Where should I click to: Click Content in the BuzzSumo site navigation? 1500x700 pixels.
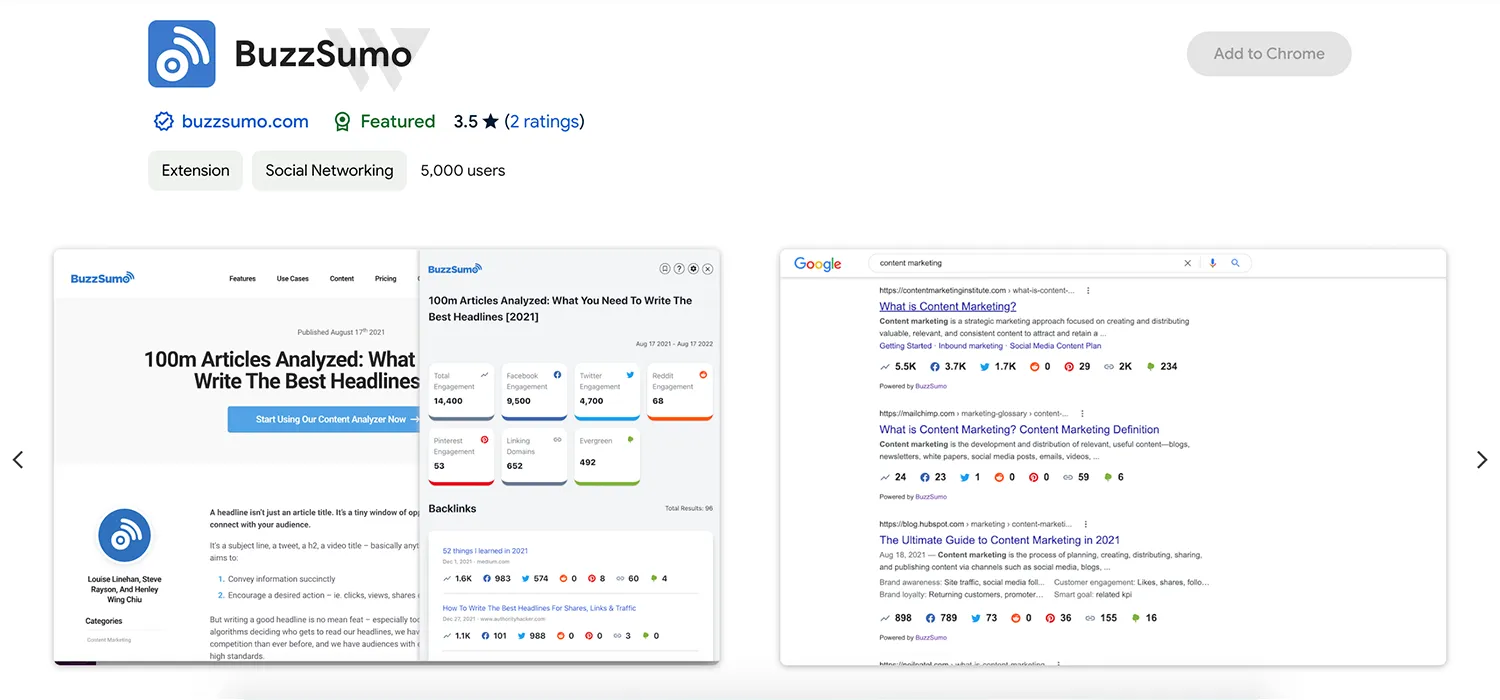pyautogui.click(x=342, y=279)
